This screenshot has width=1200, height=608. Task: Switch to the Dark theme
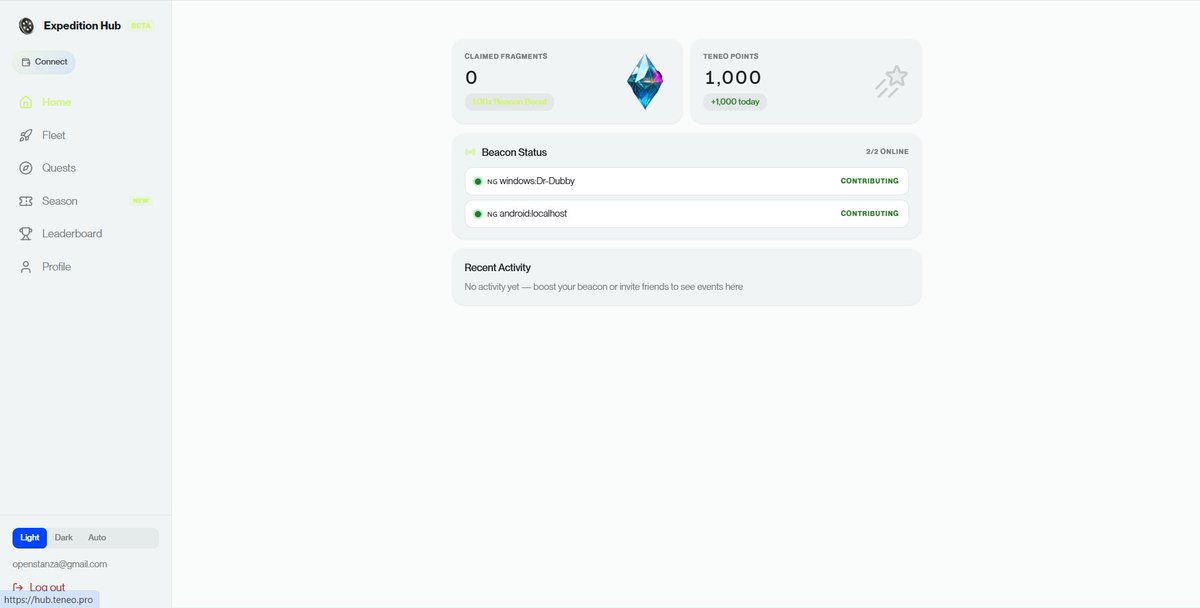64,538
